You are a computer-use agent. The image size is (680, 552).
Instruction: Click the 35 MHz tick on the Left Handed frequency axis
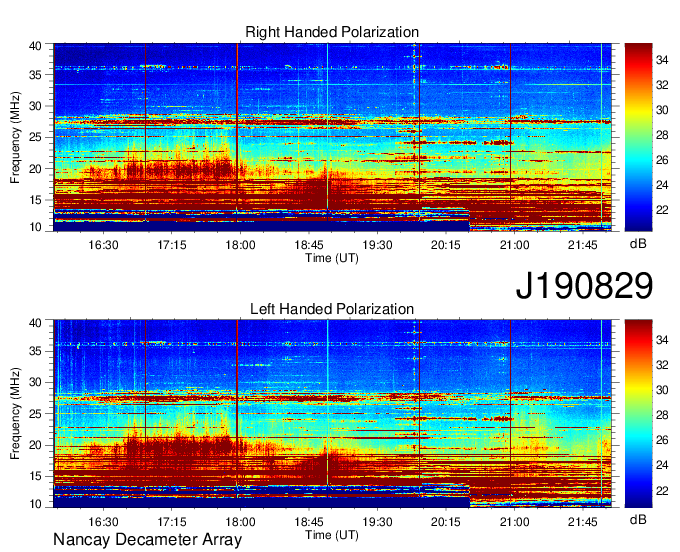point(36,351)
